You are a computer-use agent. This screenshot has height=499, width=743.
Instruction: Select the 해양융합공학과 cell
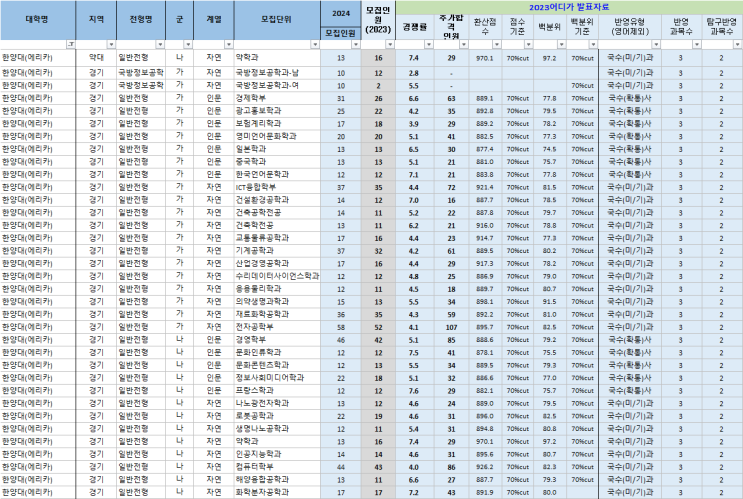click(277, 480)
